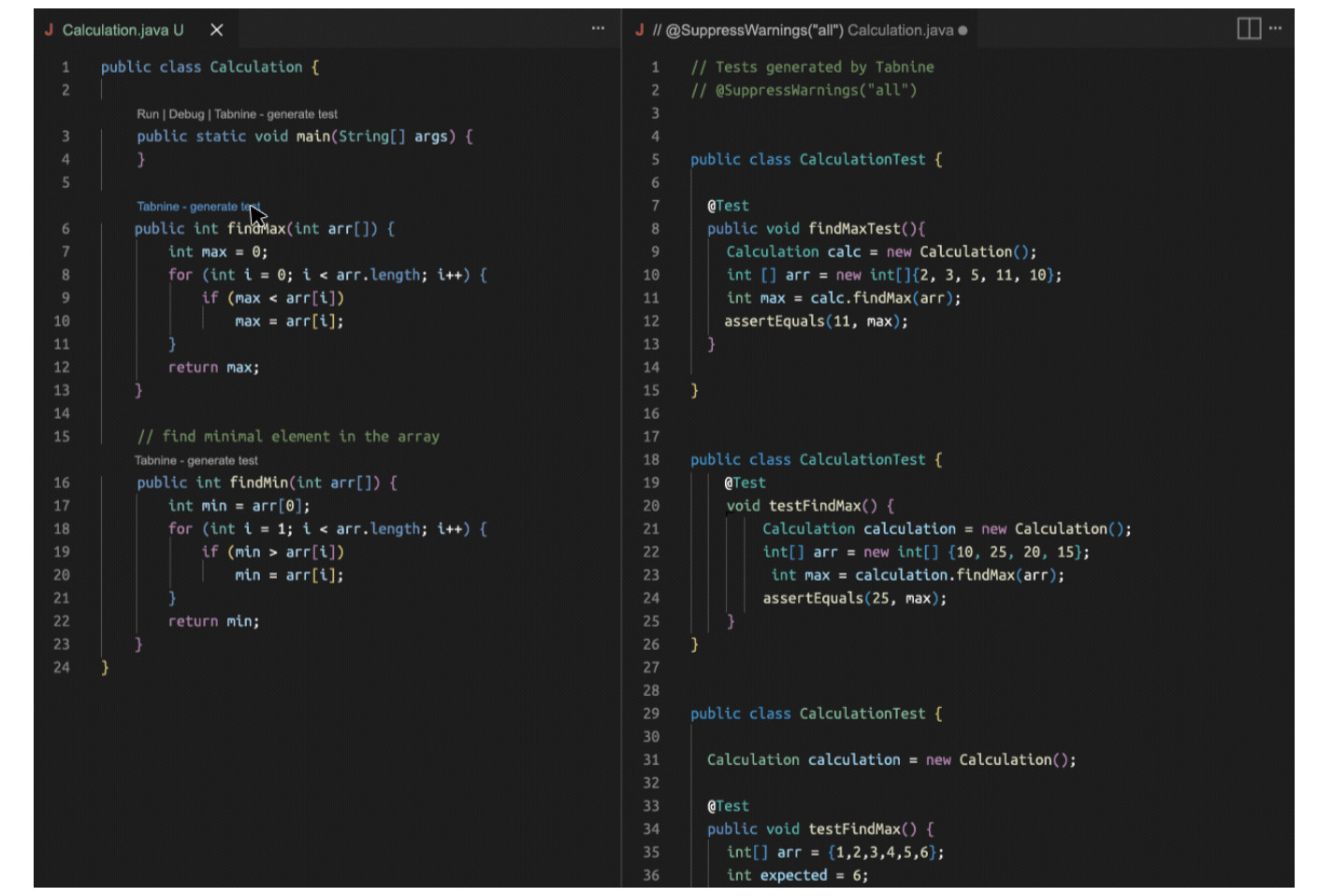
Task: Click line number 18 in right editor
Action: click(651, 460)
